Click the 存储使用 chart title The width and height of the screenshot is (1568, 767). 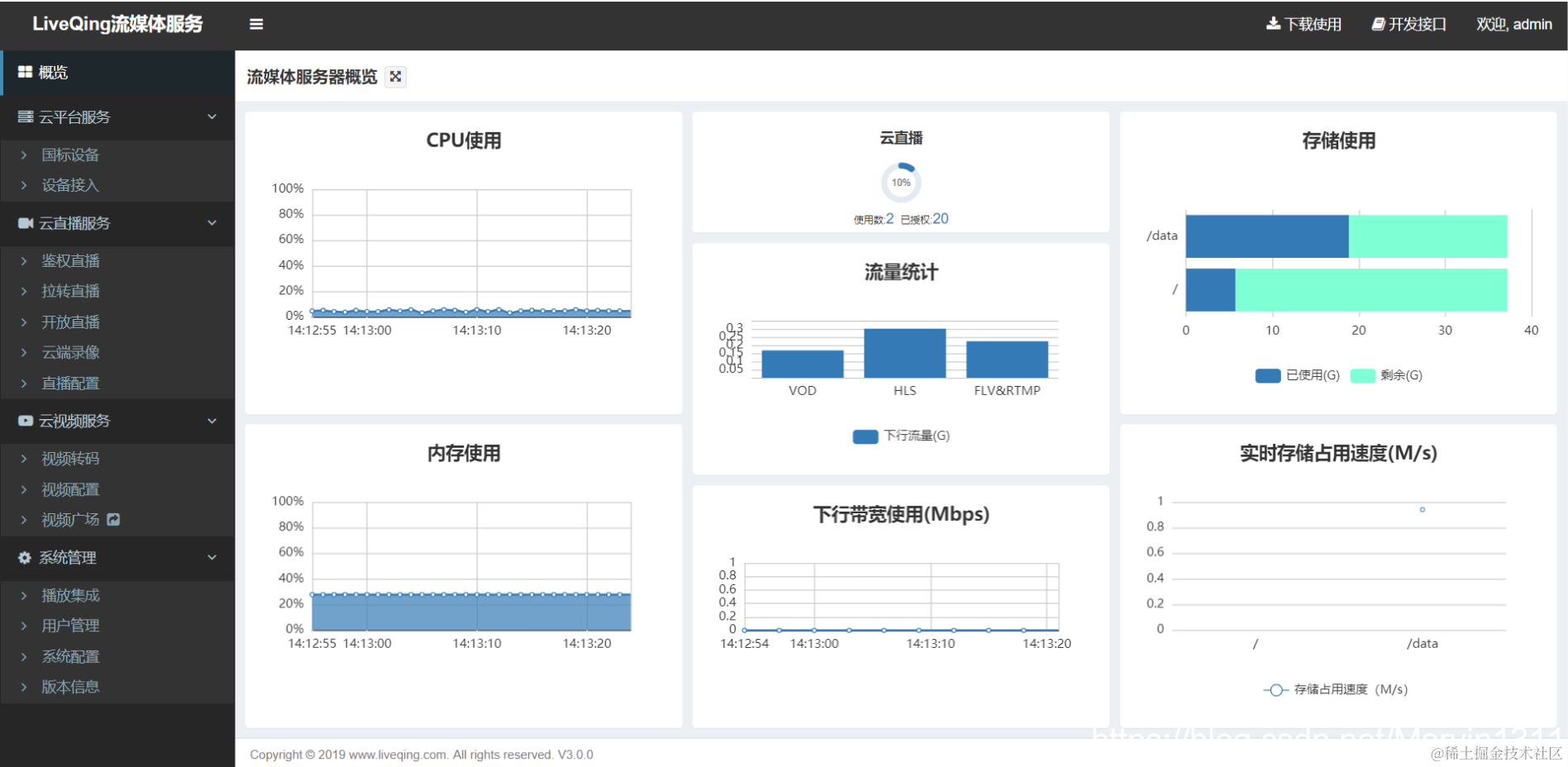pos(1339,141)
